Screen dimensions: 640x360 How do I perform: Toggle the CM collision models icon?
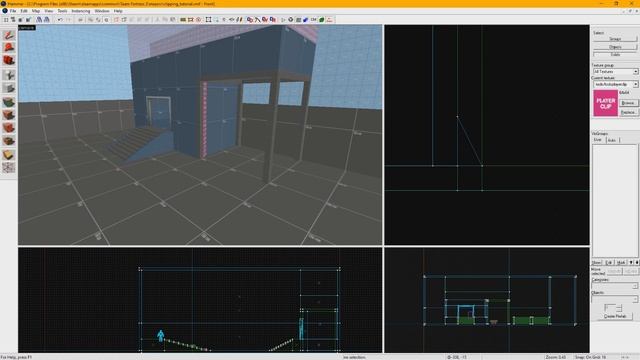coord(313,20)
